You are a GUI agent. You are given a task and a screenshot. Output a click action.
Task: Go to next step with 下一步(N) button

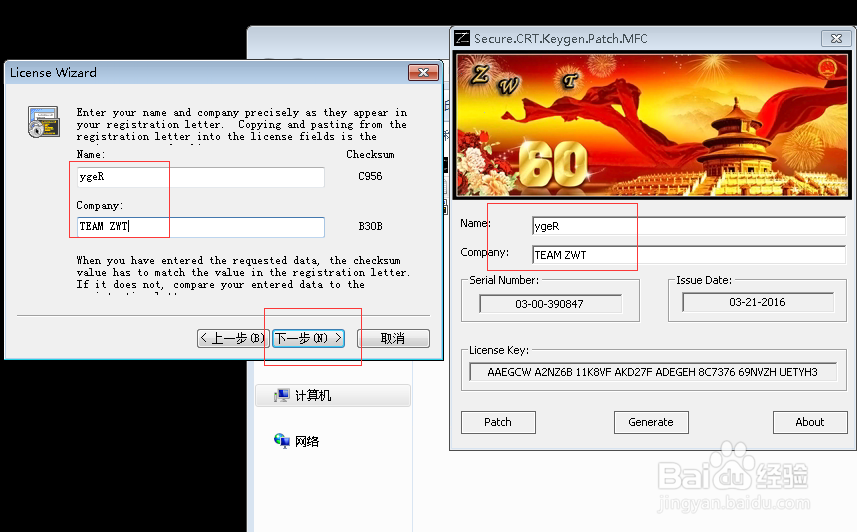click(x=308, y=338)
